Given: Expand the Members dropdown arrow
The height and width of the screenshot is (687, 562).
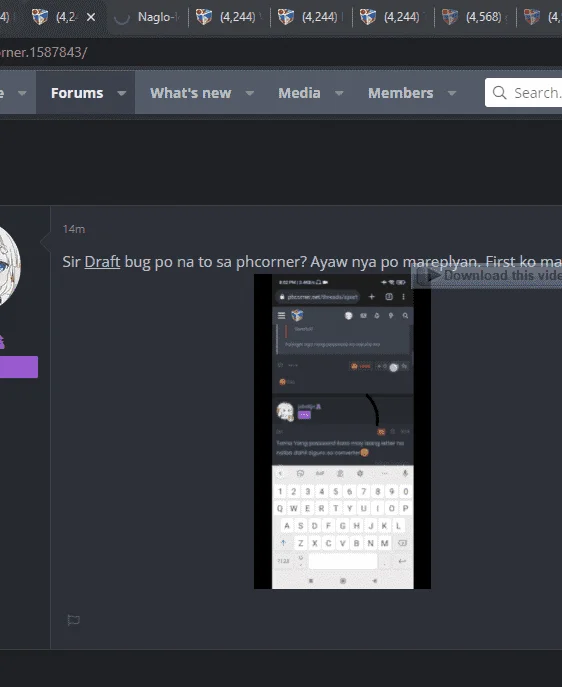Looking at the screenshot, I should [x=452, y=93].
